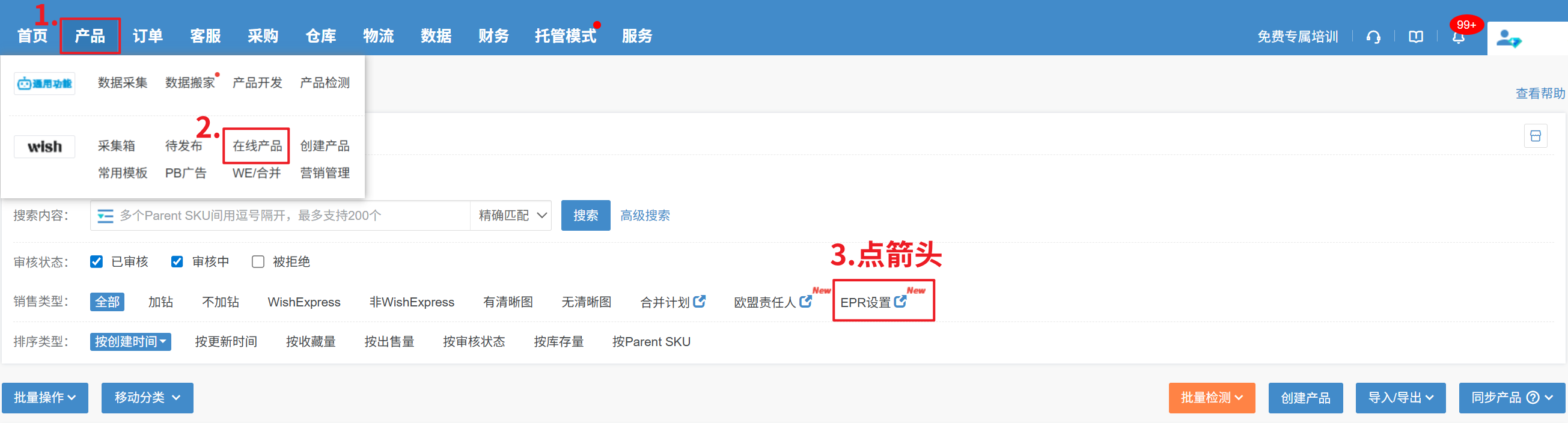Open 采集箱 under wish
The height and width of the screenshot is (423, 1568).
[116, 146]
